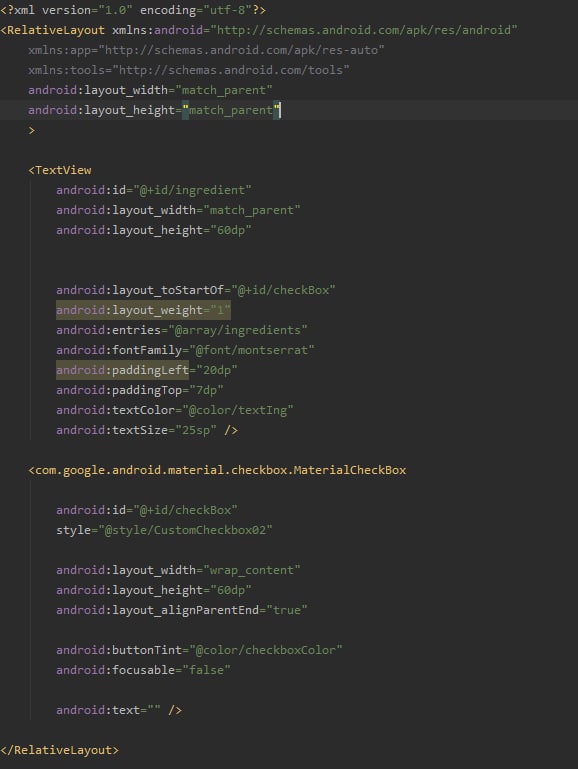Screen dimensions: 578x769
Task: Click the opening TextView tag
Action: pos(60,170)
